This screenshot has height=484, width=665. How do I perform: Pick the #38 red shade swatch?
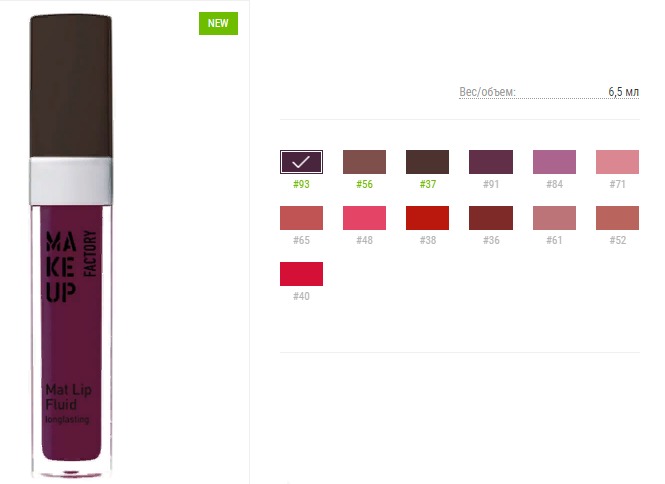click(427, 218)
